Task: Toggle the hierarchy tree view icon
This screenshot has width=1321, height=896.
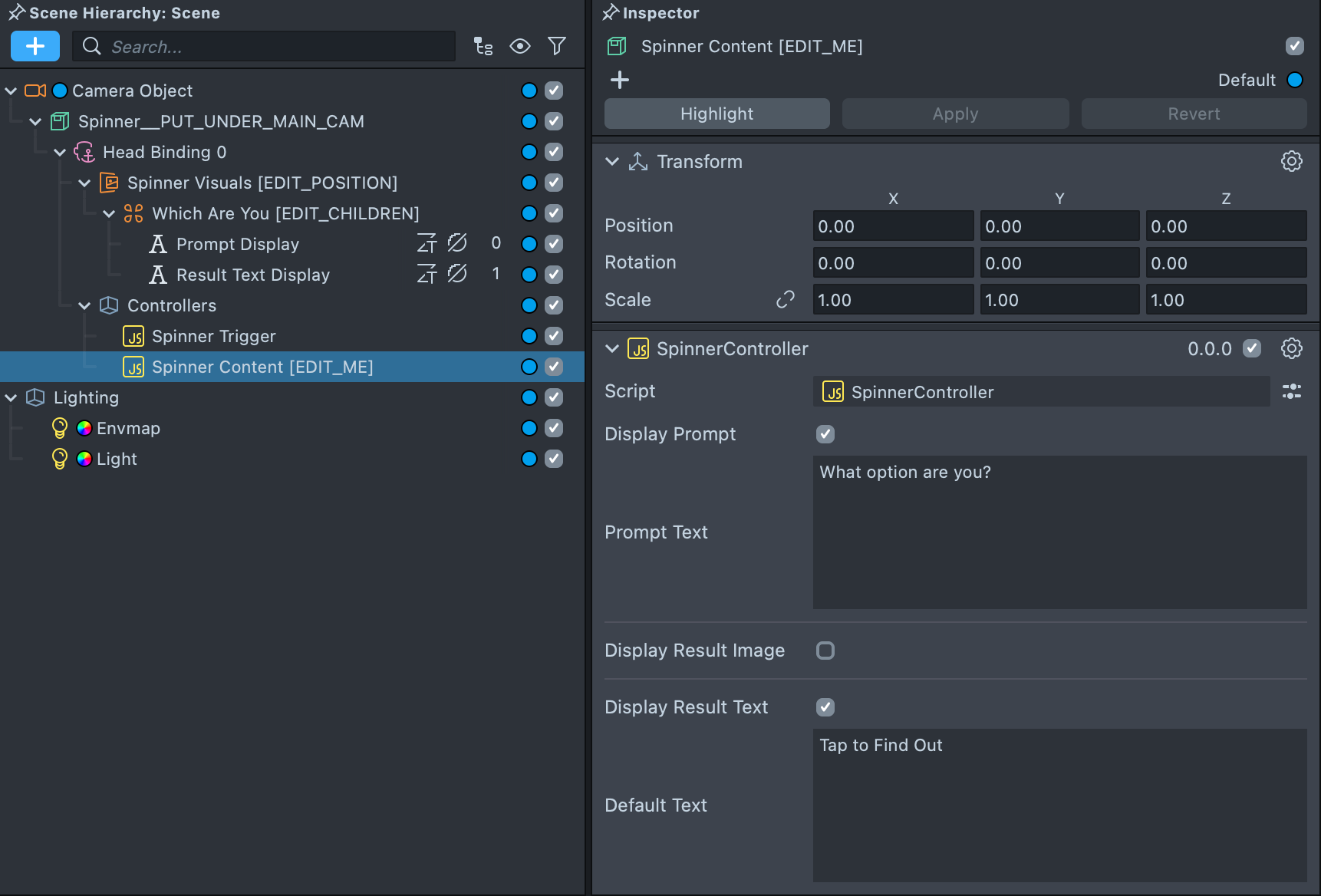Action: pos(483,46)
